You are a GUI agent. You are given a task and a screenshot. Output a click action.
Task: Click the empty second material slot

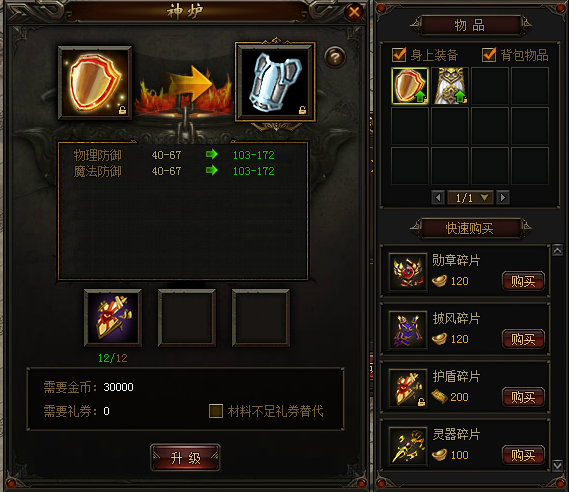[x=187, y=318]
